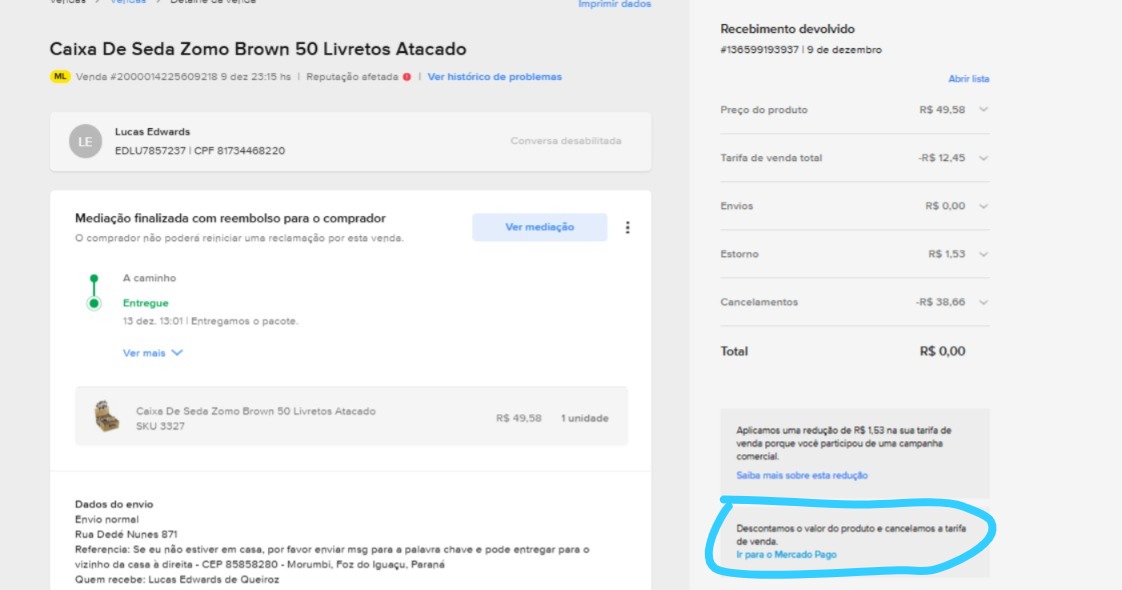Click the ML Mercado Livre badge
The image size is (1122, 590).
(60, 77)
